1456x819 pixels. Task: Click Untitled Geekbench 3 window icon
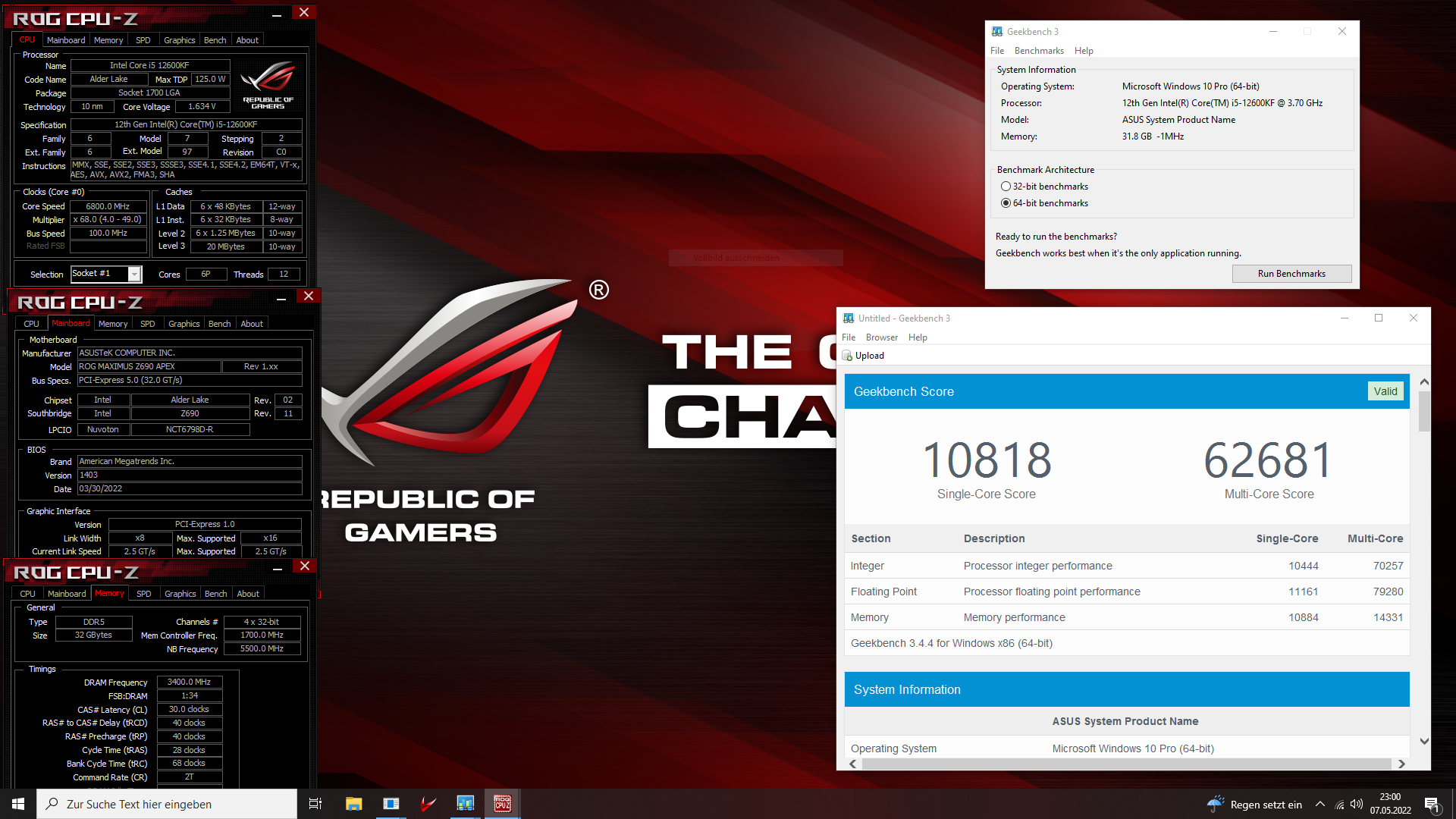pyautogui.click(x=849, y=318)
